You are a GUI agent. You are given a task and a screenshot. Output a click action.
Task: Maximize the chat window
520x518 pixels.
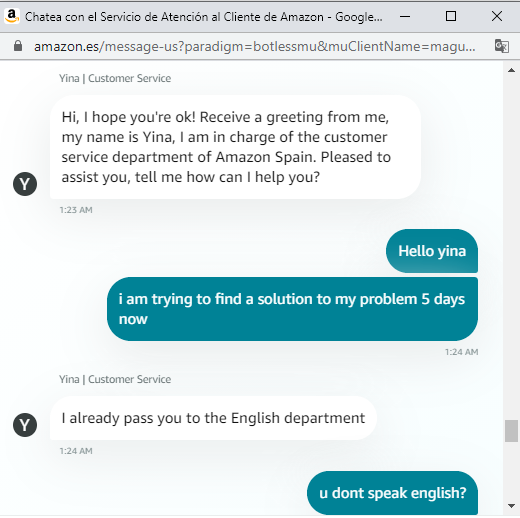click(451, 16)
